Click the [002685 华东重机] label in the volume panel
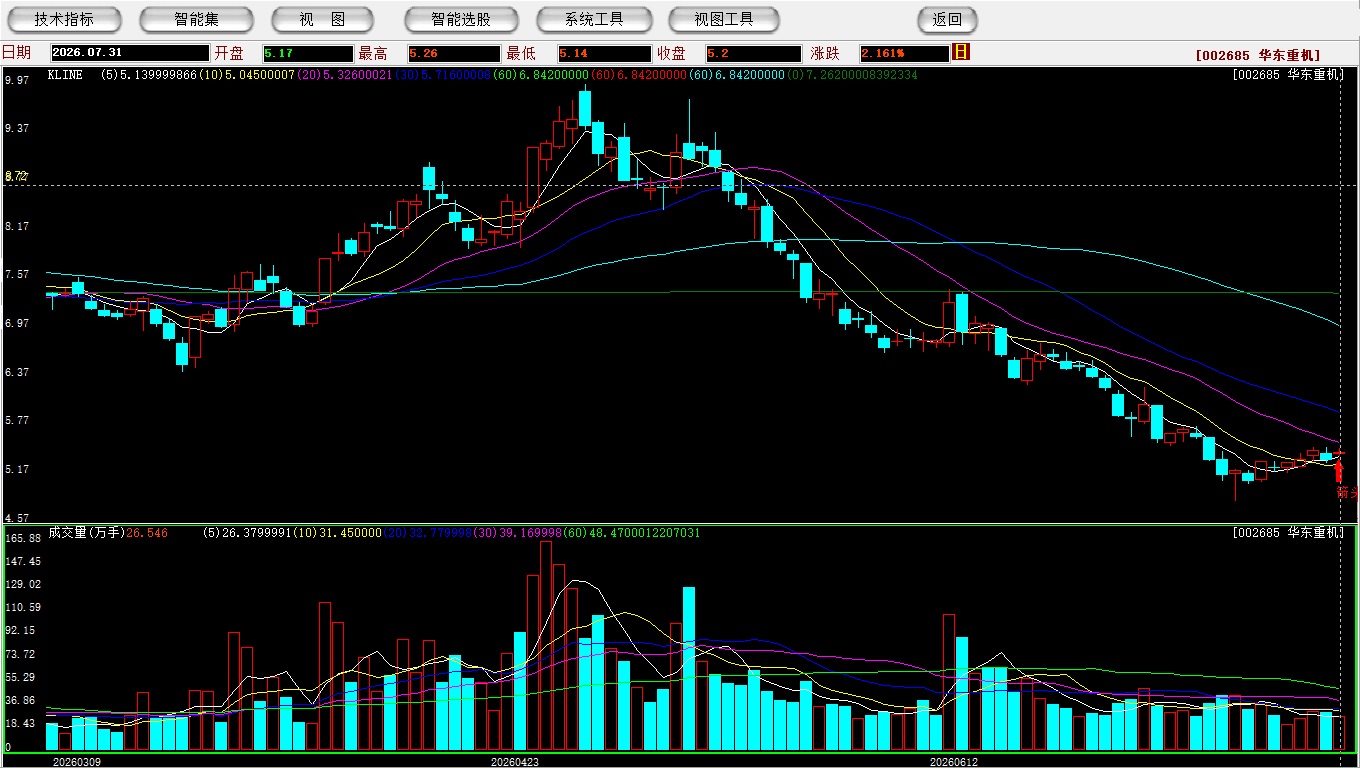 click(x=1288, y=533)
